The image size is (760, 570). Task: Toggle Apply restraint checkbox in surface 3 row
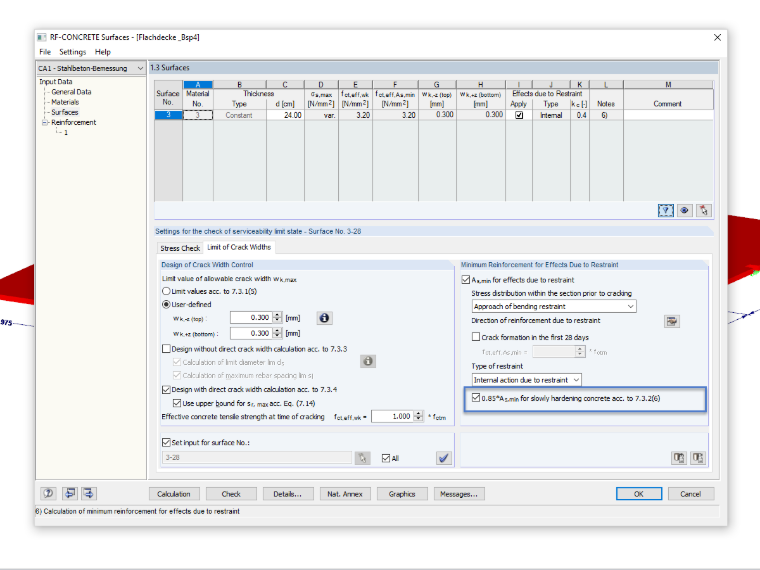519,115
